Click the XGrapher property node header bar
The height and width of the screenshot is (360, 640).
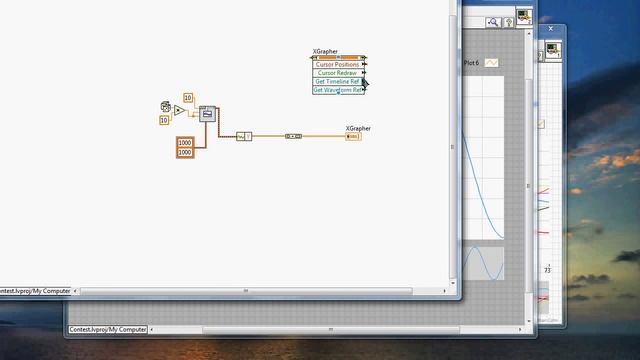(338, 58)
